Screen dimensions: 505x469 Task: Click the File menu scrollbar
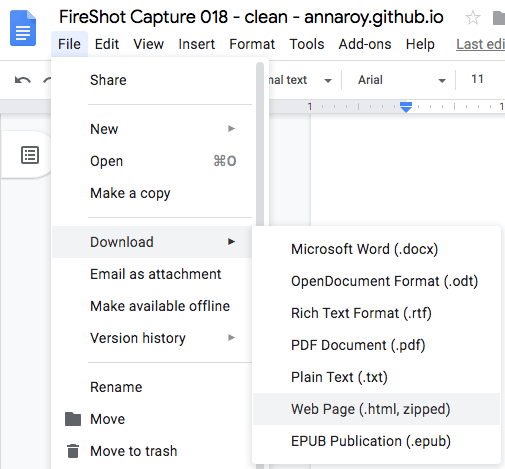coord(260,143)
